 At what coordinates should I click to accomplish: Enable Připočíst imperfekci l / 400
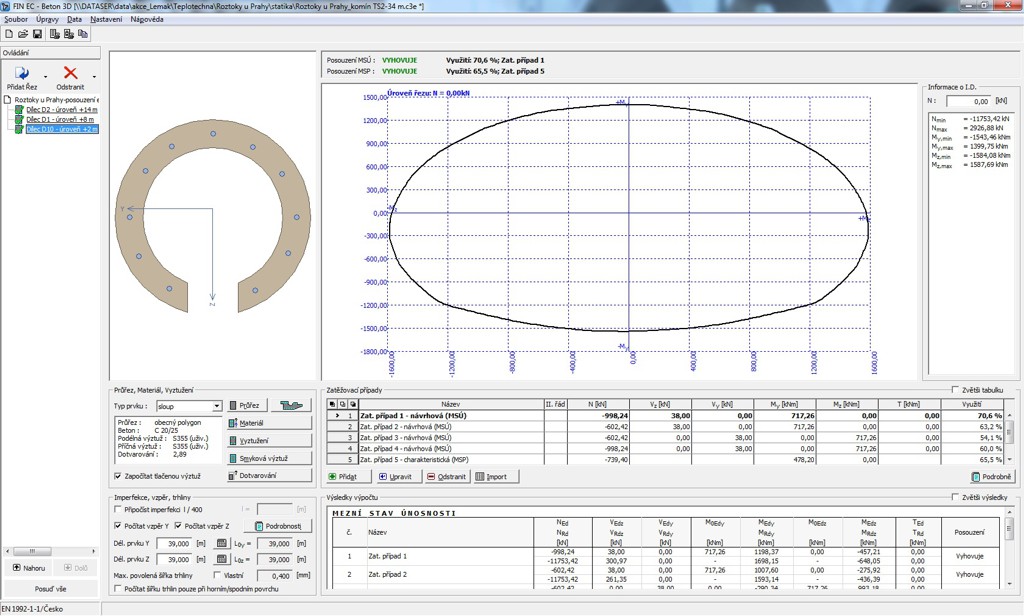[x=119, y=510]
